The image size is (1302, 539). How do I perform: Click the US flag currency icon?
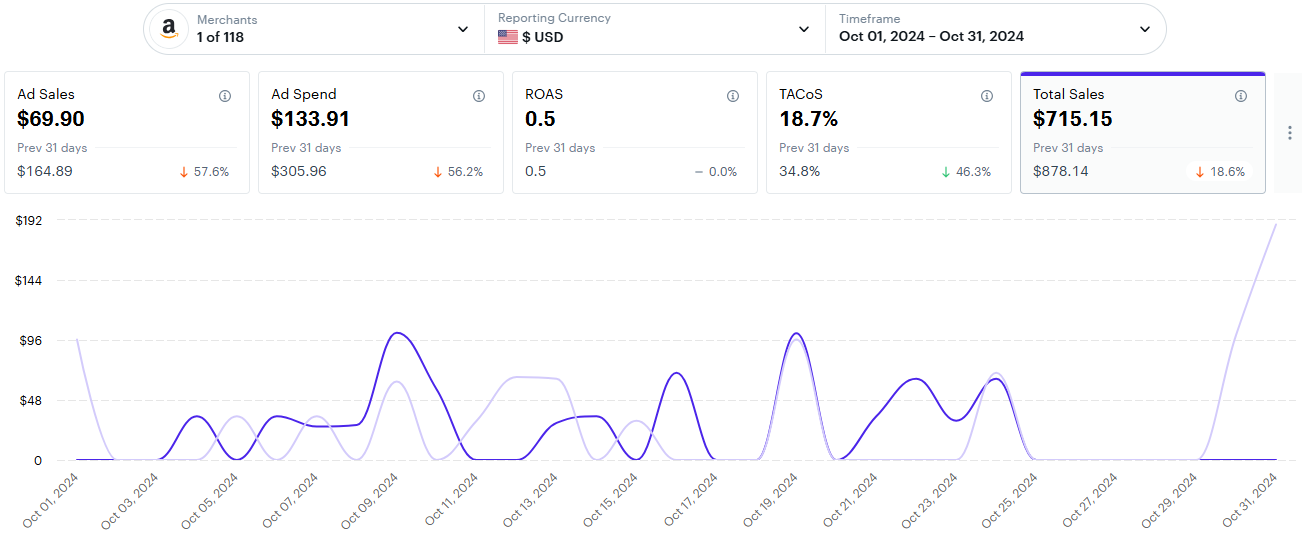(x=508, y=37)
